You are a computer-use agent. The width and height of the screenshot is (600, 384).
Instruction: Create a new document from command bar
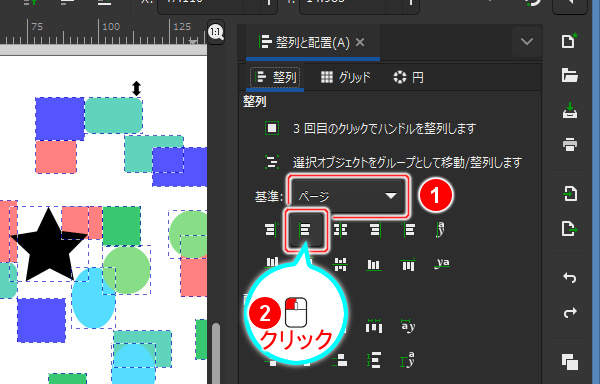(x=569, y=41)
